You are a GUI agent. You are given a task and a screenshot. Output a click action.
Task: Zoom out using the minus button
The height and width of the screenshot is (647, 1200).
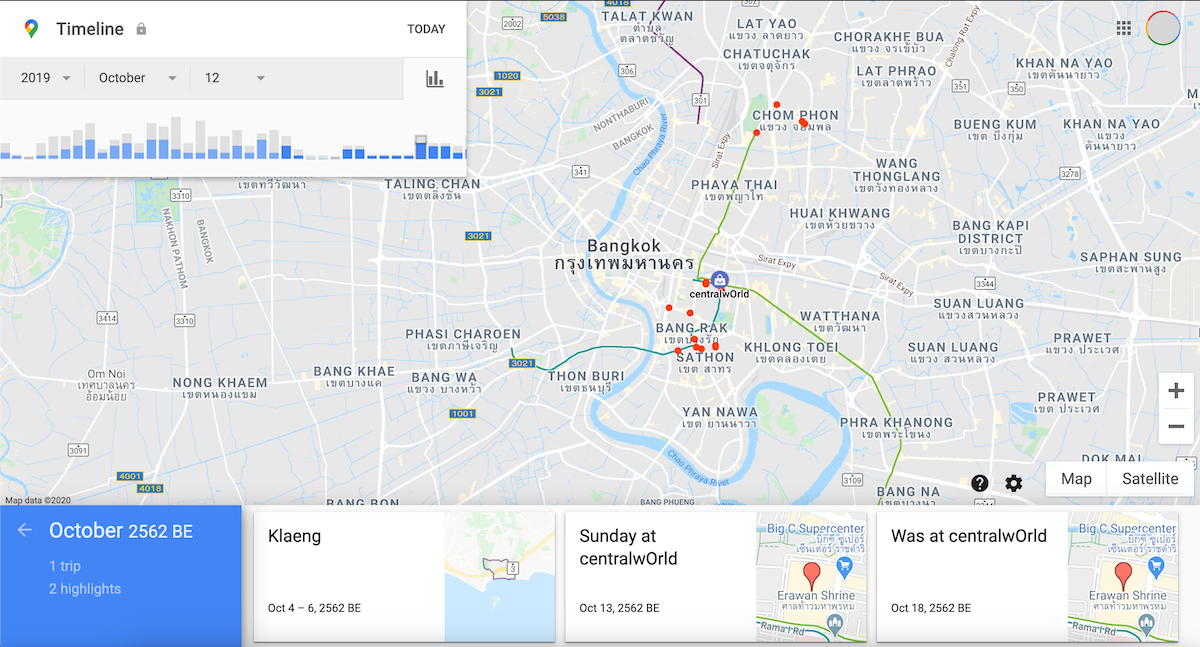1176,427
